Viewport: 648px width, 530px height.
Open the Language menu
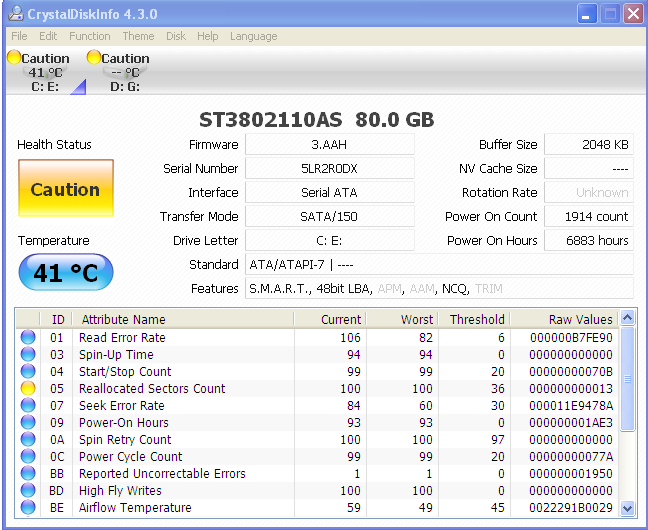click(x=253, y=36)
